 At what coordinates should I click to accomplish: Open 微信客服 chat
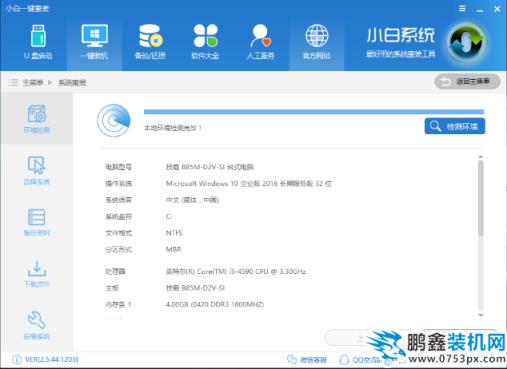click(x=307, y=360)
